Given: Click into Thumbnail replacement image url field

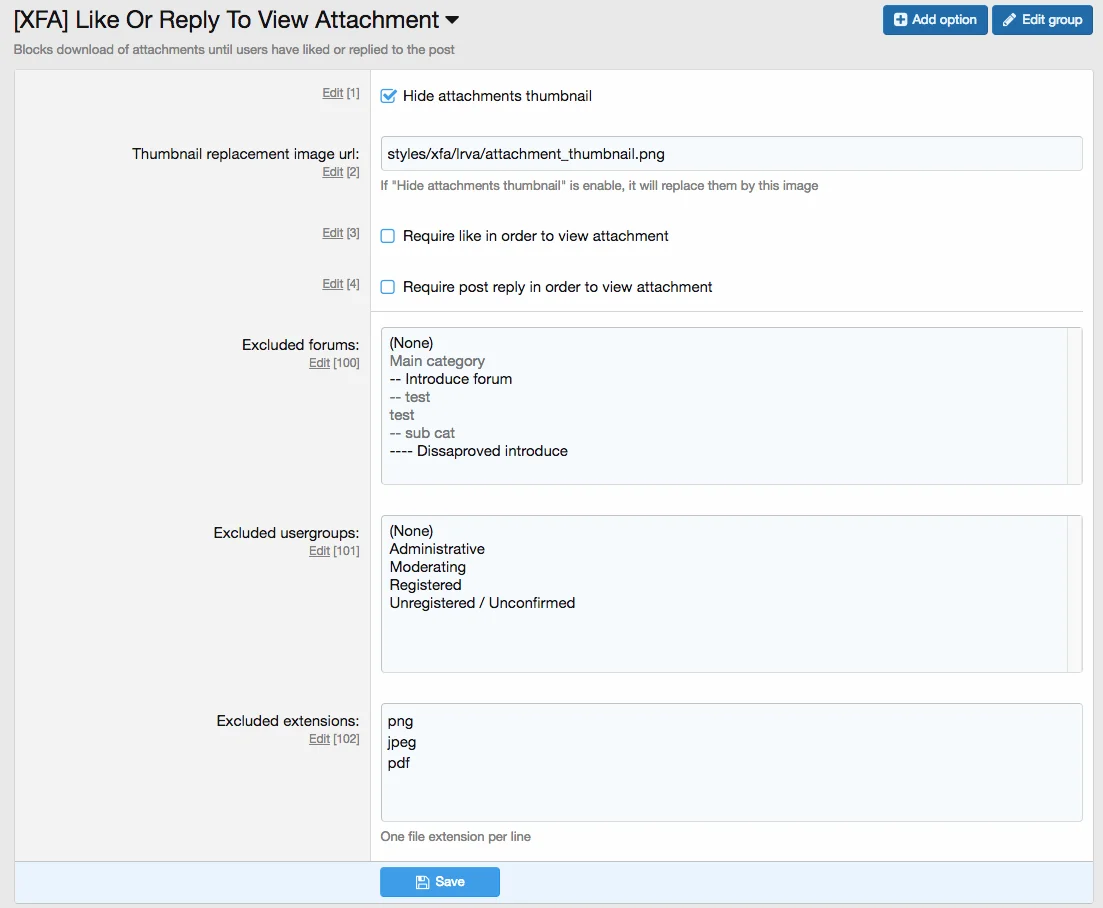Looking at the screenshot, I should click(730, 154).
